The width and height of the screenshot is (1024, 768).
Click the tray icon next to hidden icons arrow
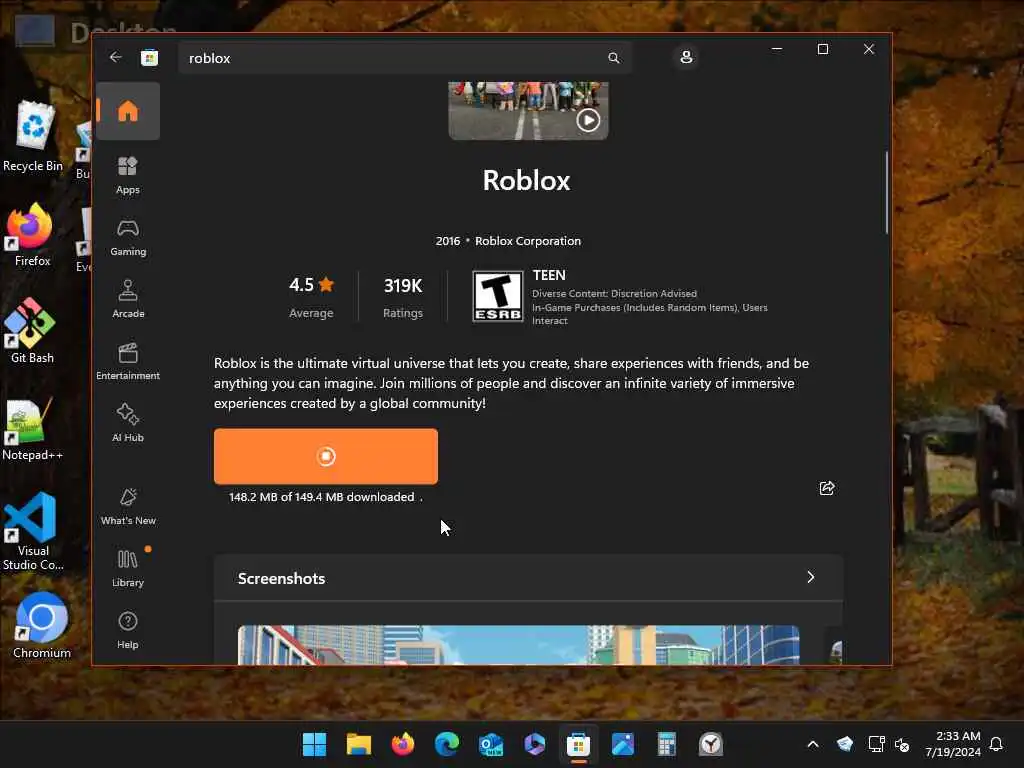[844, 744]
